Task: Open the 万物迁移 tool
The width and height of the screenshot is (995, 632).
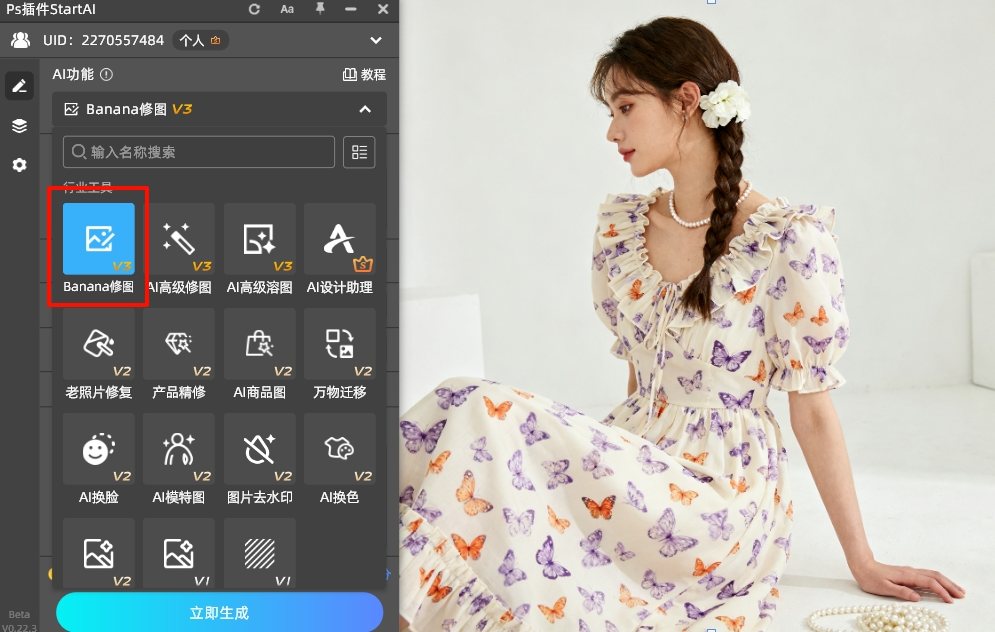Action: [339, 344]
